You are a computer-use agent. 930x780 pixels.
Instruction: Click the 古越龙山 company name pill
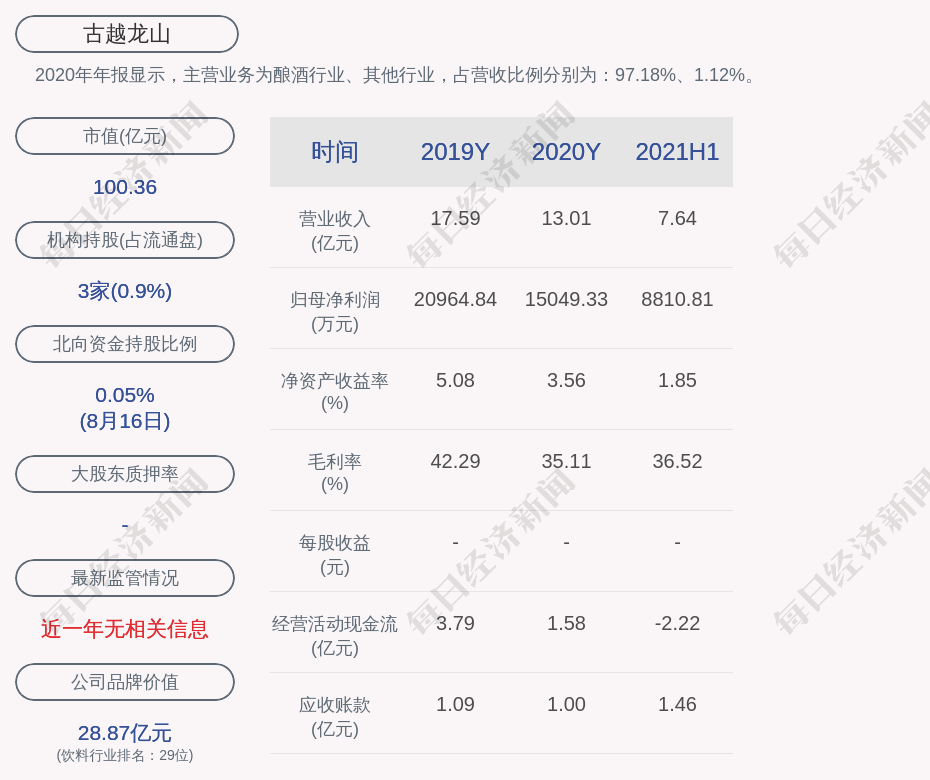click(x=127, y=34)
